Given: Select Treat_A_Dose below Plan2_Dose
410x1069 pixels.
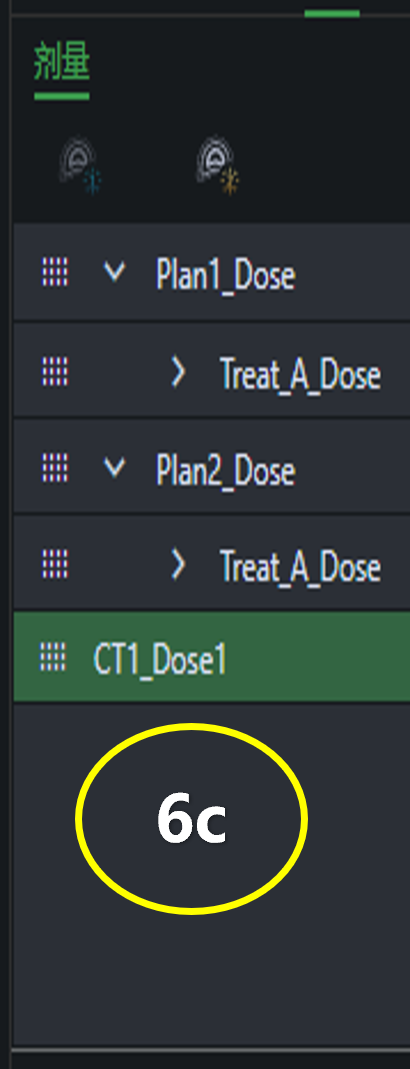Looking at the screenshot, I should point(300,567).
